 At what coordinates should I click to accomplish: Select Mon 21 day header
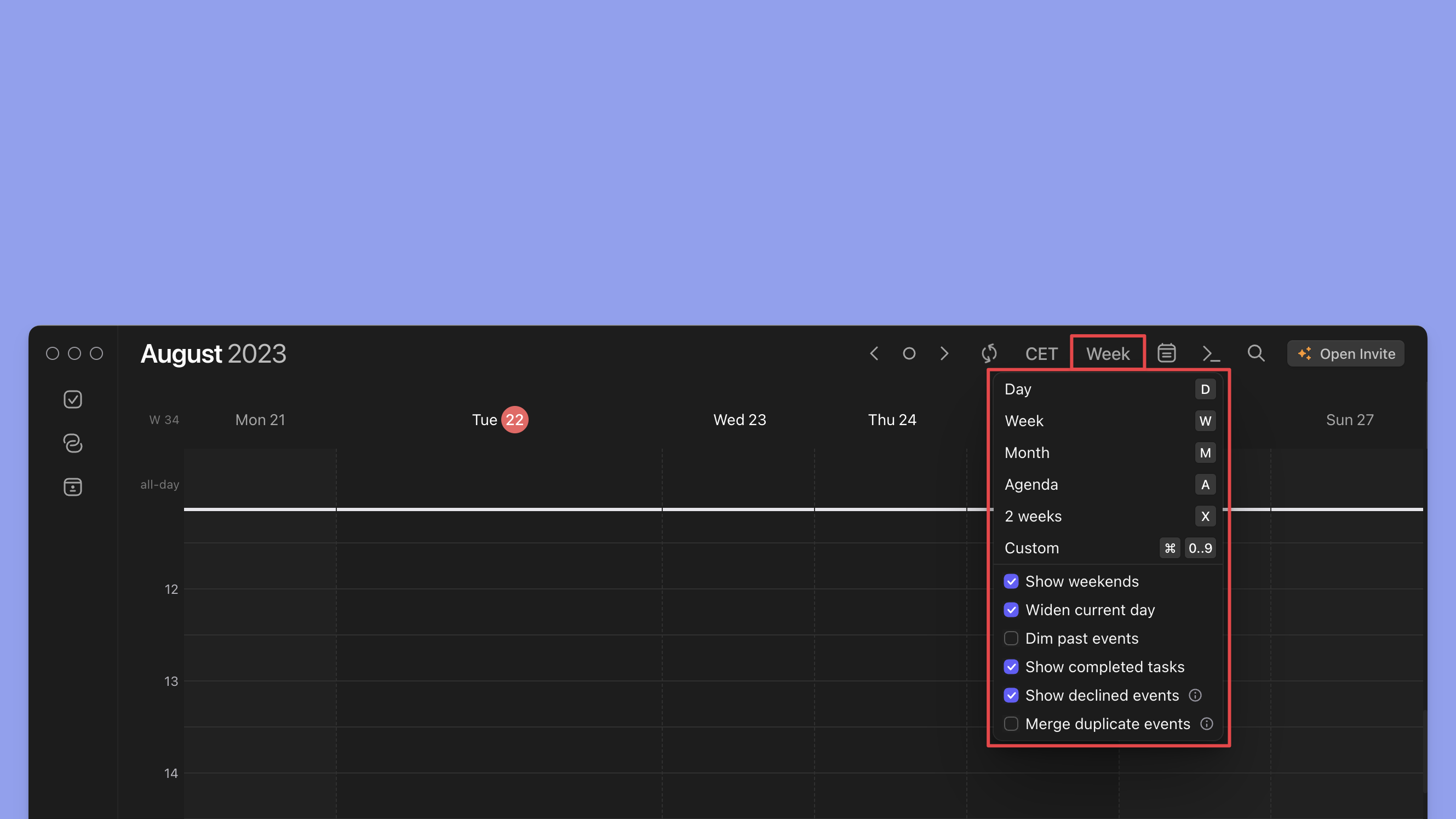260,420
